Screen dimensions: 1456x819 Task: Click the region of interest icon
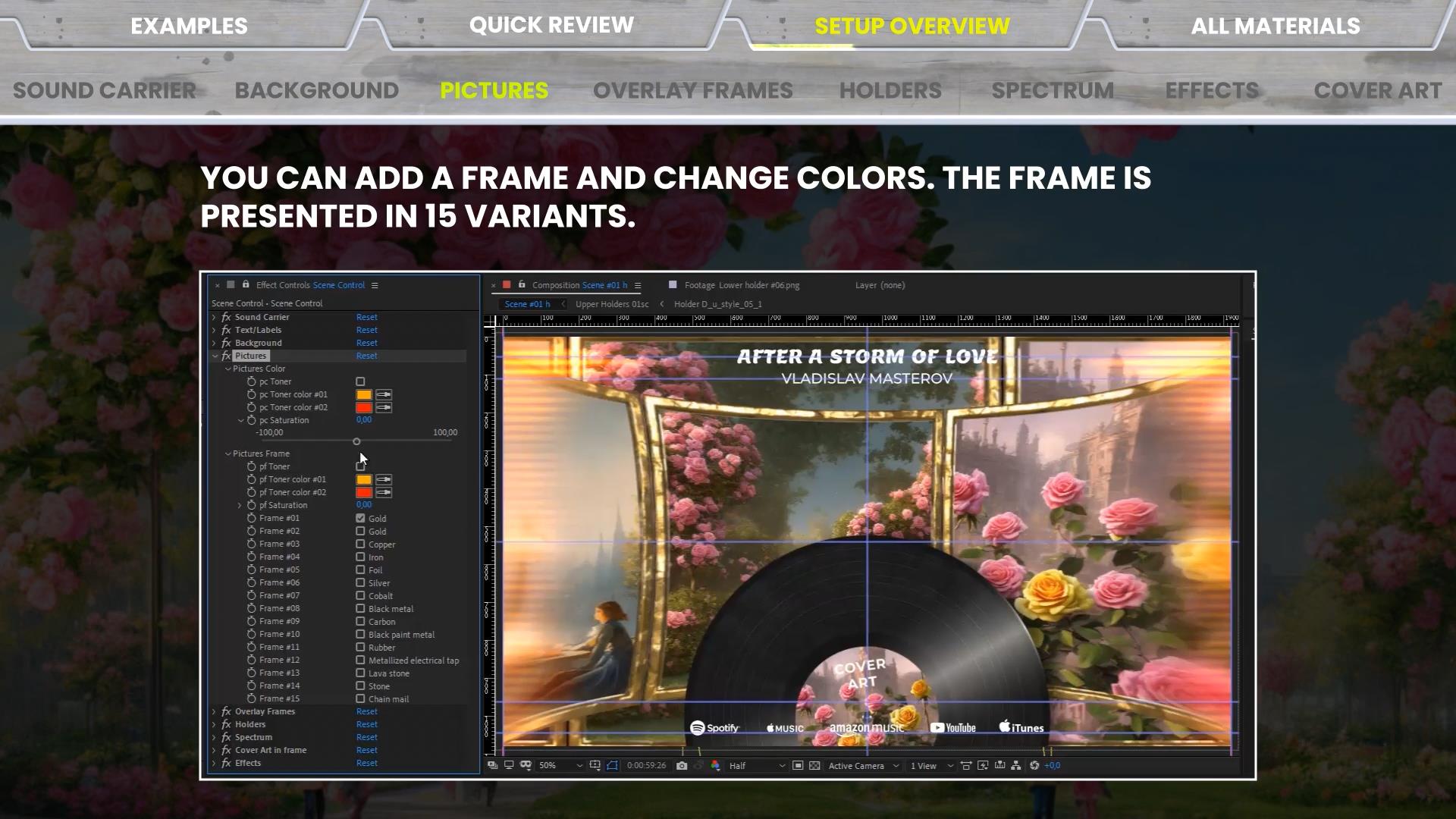[x=798, y=766]
